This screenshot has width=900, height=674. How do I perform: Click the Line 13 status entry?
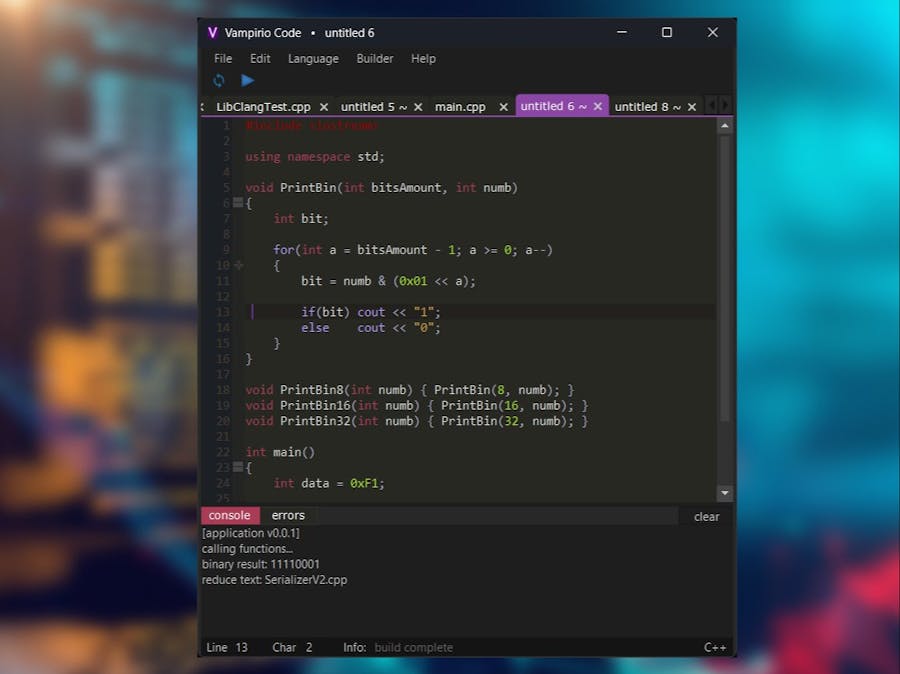(227, 648)
